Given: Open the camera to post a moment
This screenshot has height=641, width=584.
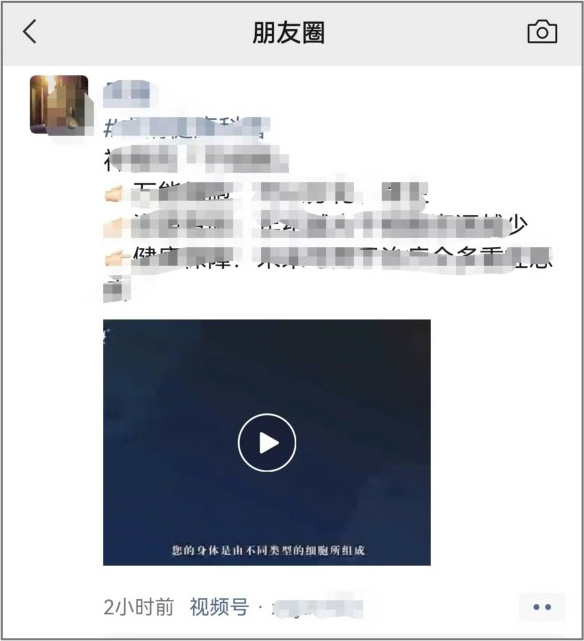Looking at the screenshot, I should (x=542, y=31).
